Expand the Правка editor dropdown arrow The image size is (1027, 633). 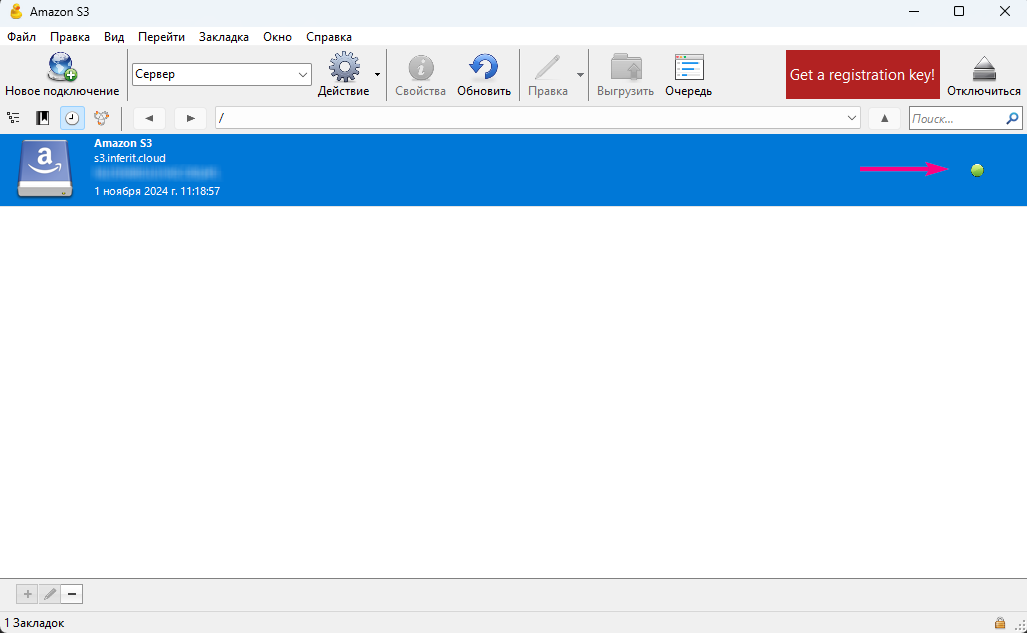click(580, 75)
